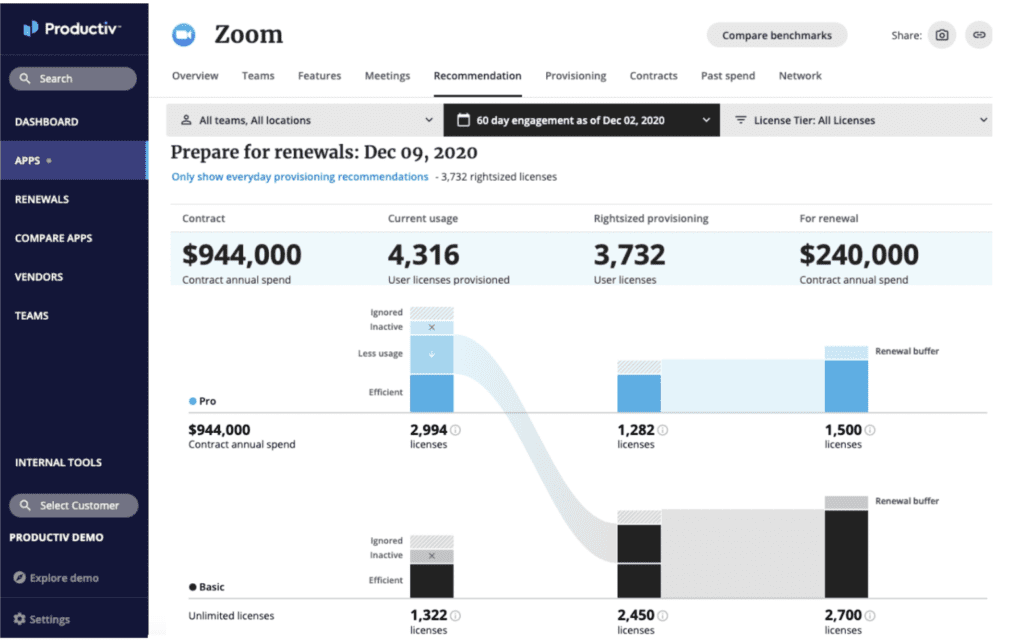Click the Basic Ignored hatched segment
This screenshot has width=1024, height=641.
[432, 542]
